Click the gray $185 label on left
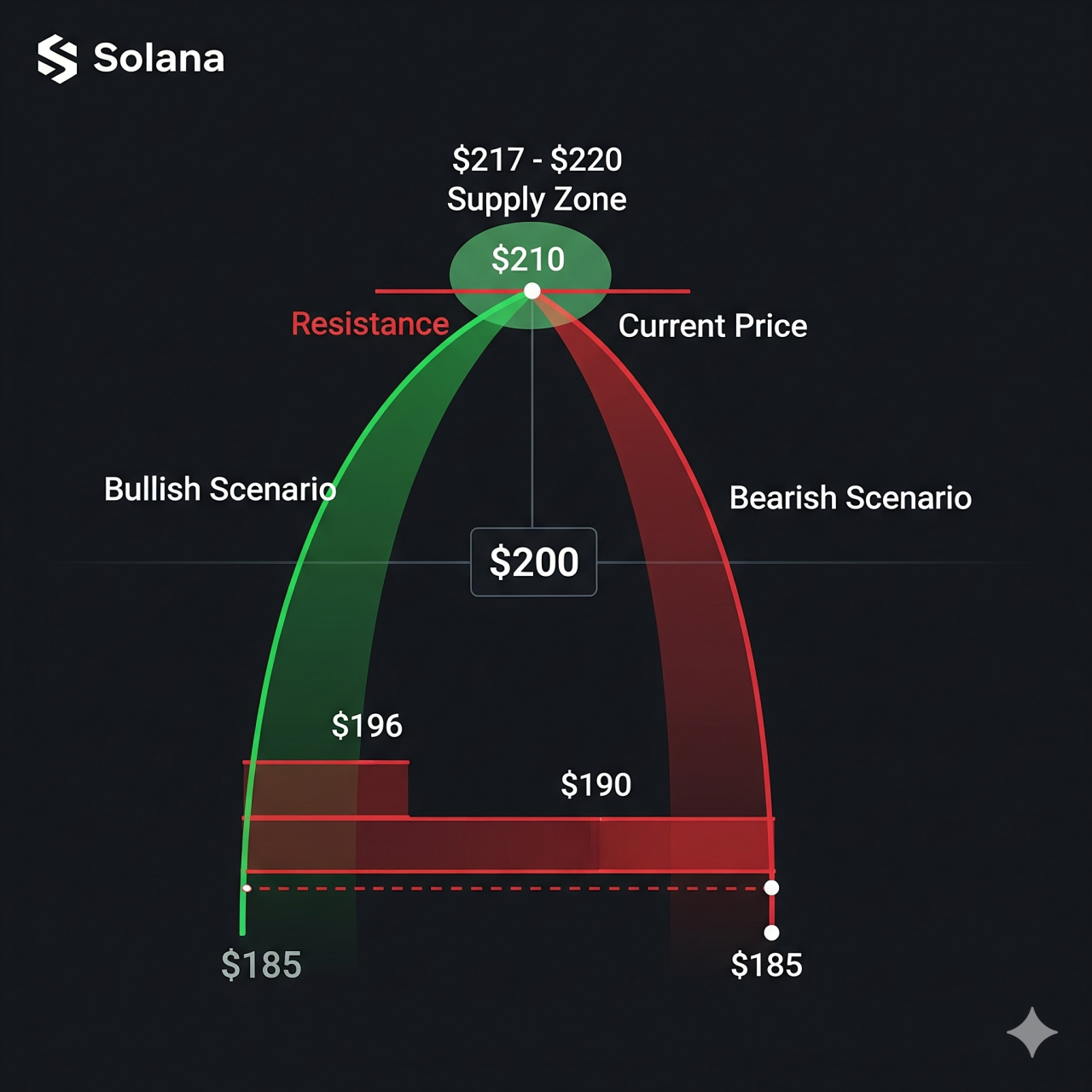Viewport: 1092px width, 1092px height. click(261, 965)
